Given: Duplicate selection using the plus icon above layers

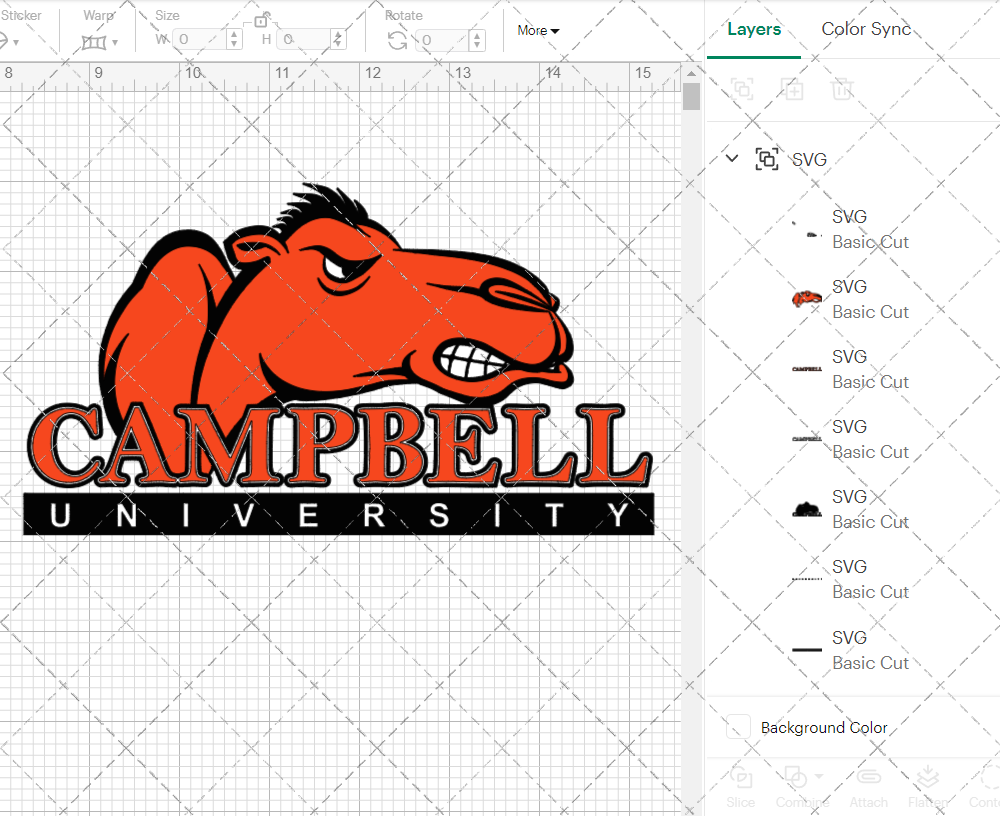Looking at the screenshot, I should click(793, 89).
